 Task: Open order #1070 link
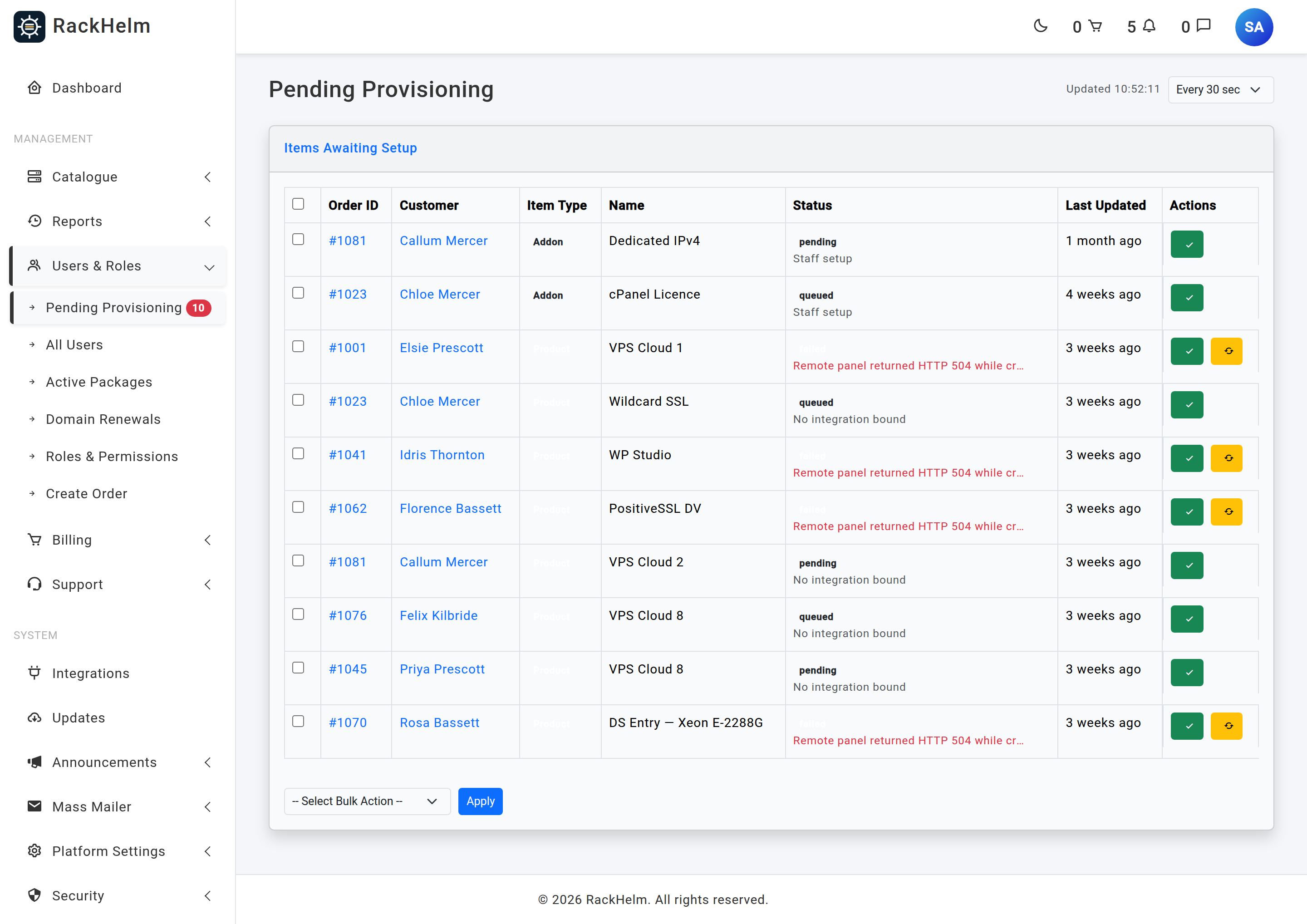(x=347, y=722)
